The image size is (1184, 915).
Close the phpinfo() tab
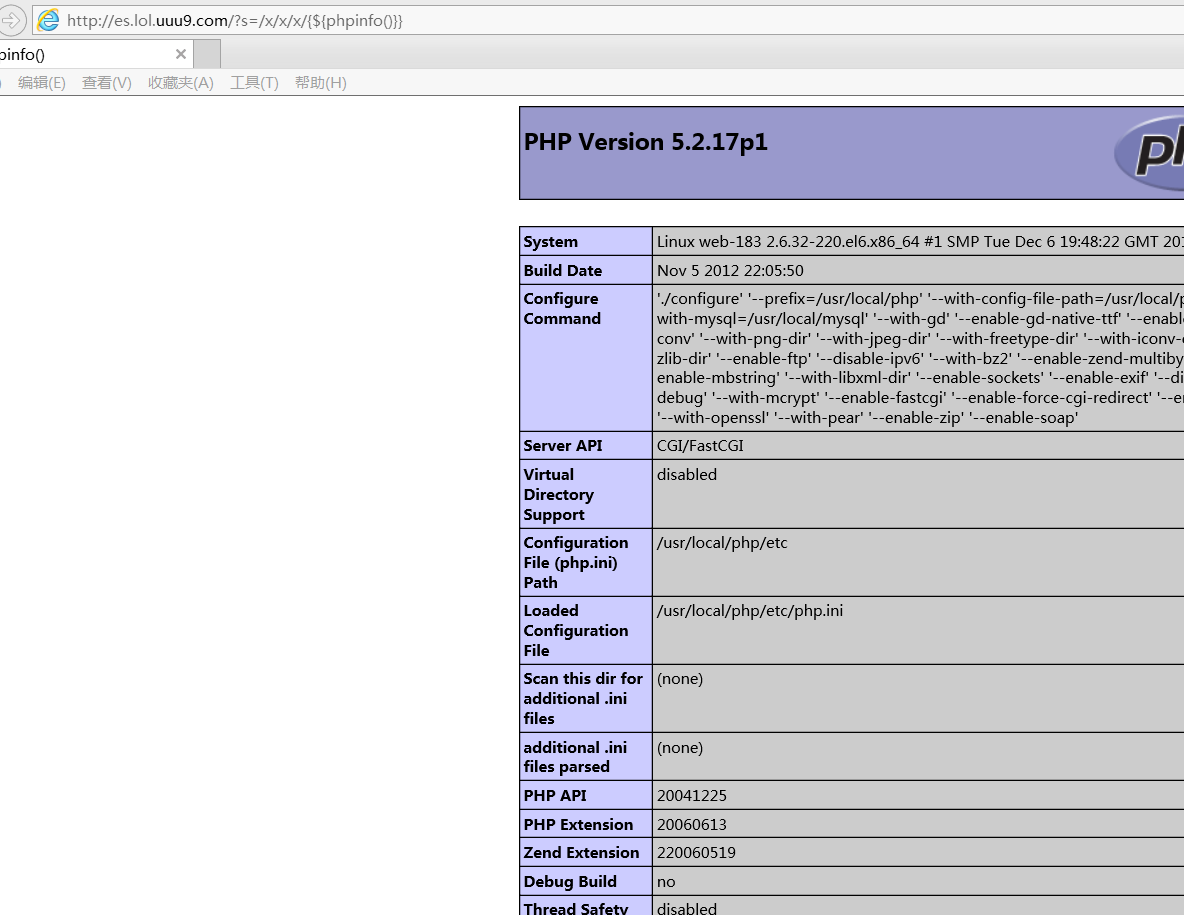[x=180, y=54]
